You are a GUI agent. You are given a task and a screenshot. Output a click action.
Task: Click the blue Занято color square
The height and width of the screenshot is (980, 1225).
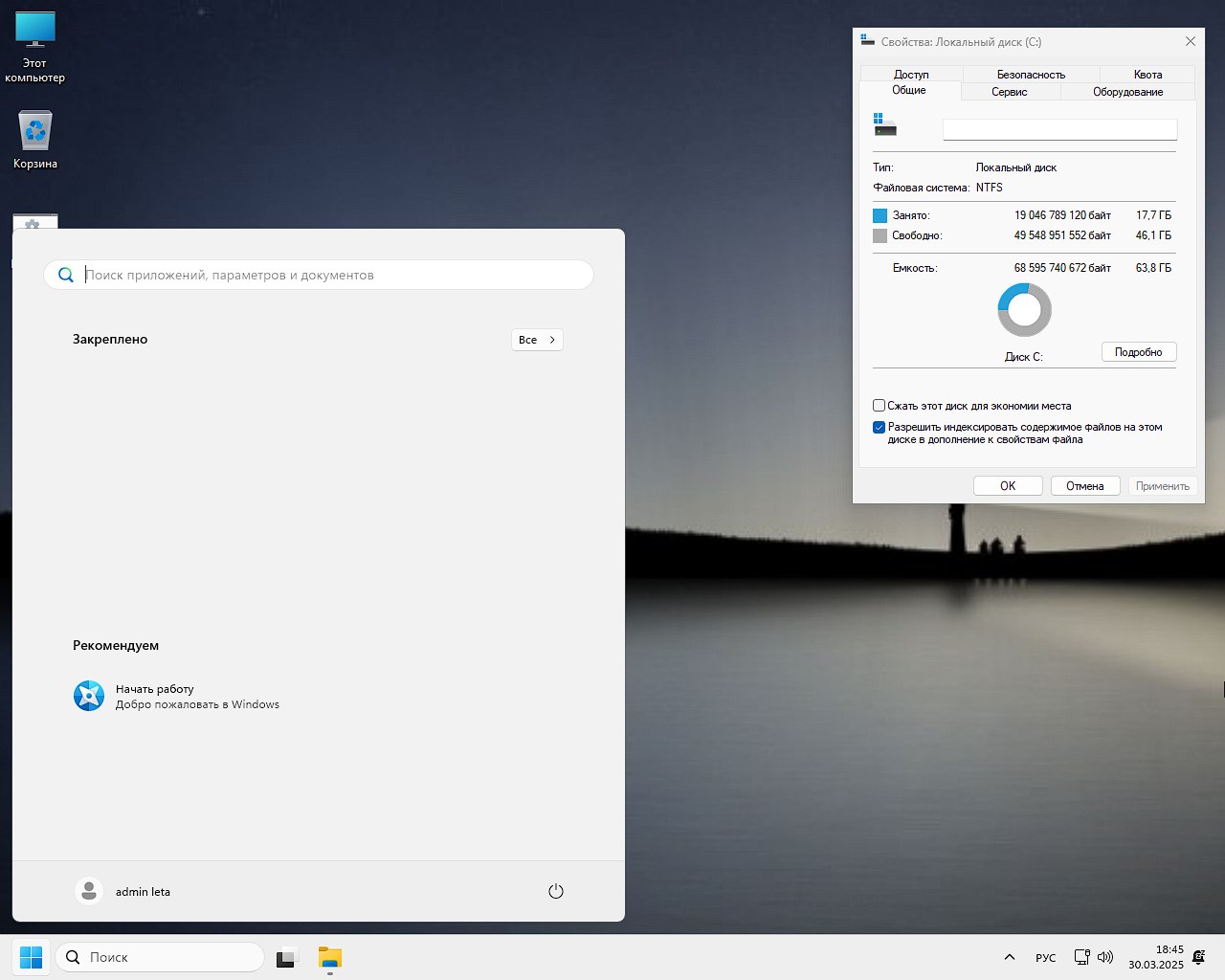pyautogui.click(x=880, y=215)
